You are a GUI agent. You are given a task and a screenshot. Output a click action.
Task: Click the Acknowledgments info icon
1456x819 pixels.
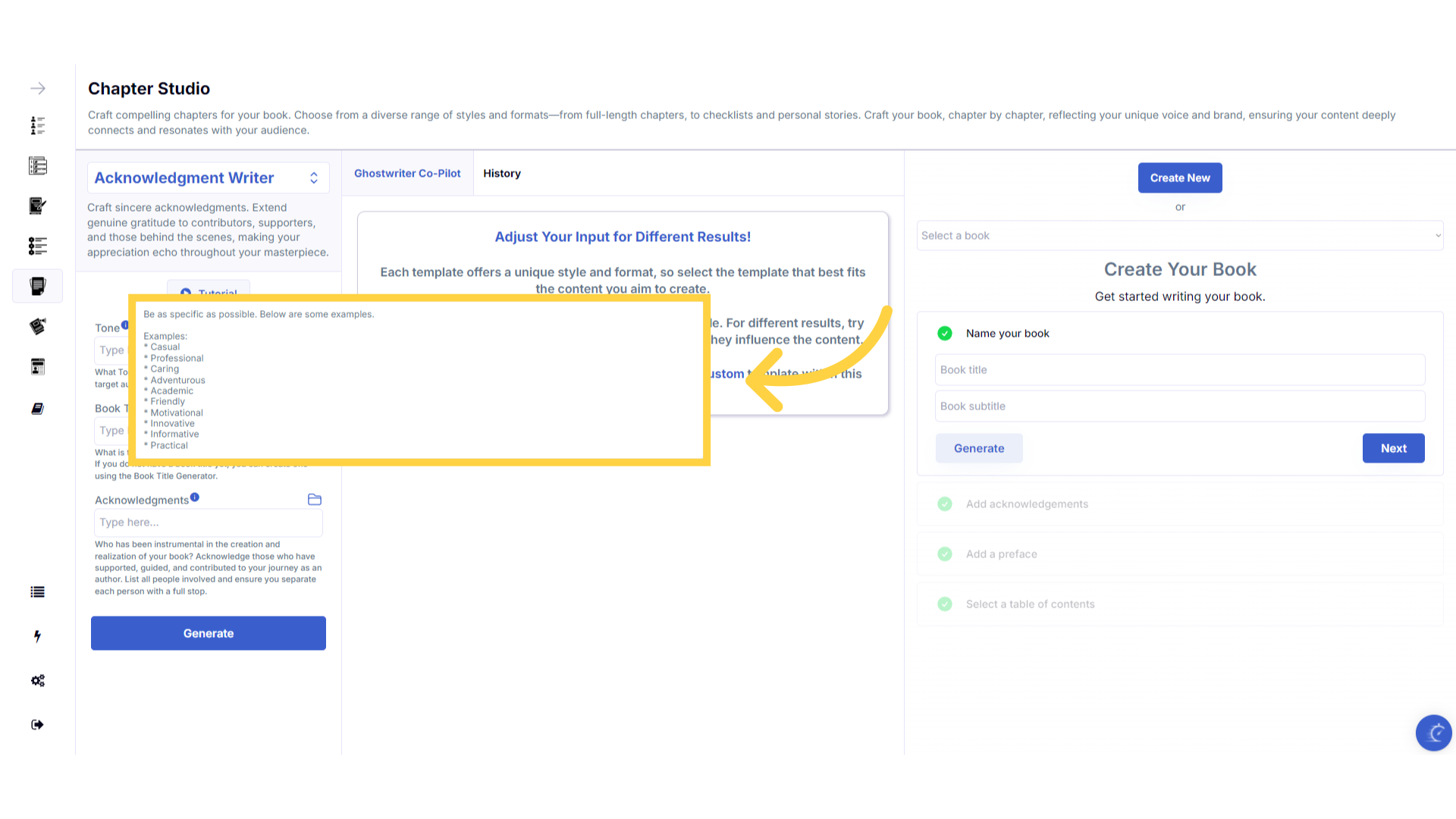click(x=195, y=497)
